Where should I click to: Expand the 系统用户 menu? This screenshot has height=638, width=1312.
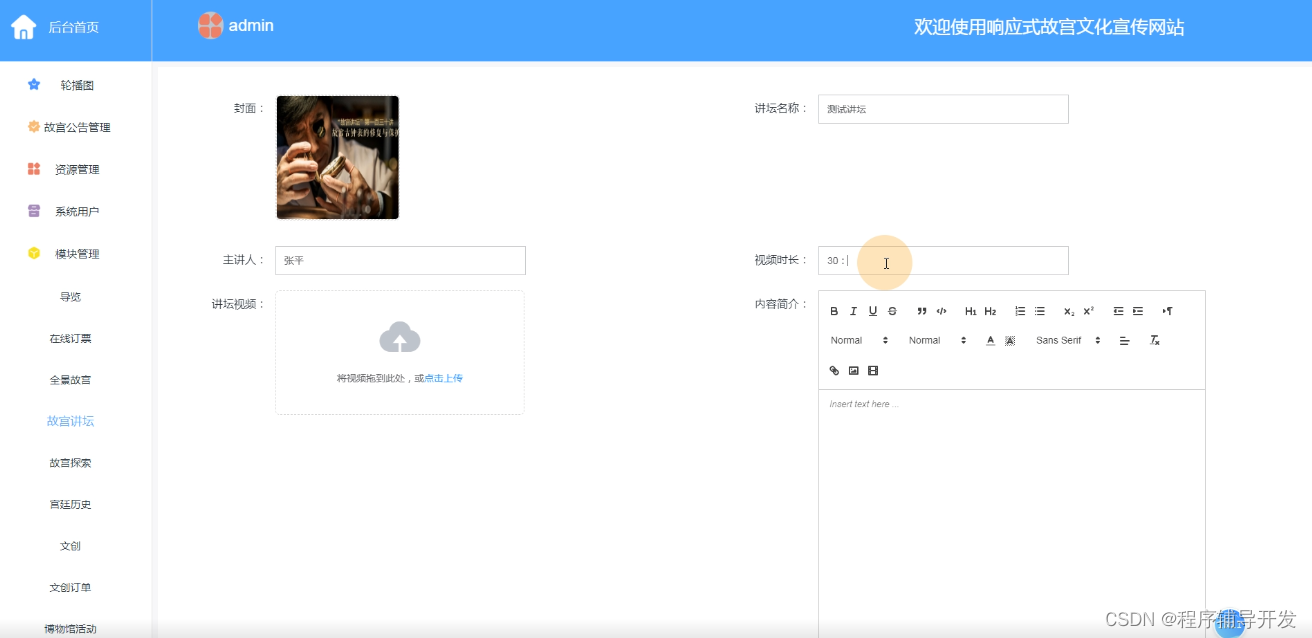pos(76,211)
